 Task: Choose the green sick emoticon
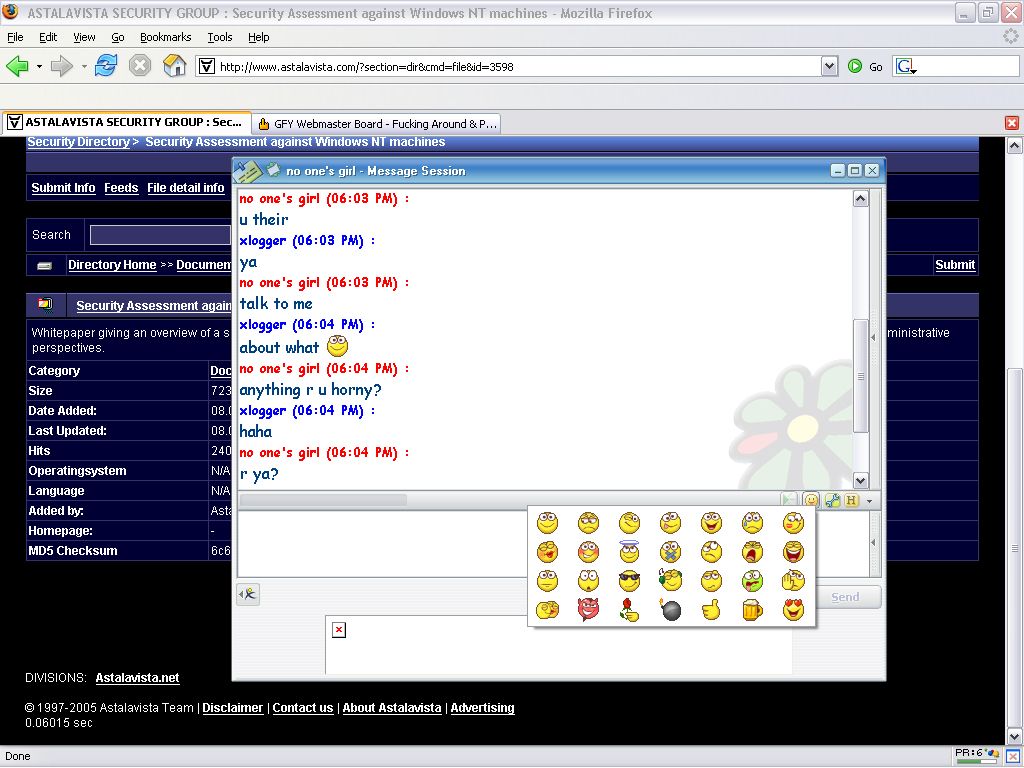coord(752,581)
